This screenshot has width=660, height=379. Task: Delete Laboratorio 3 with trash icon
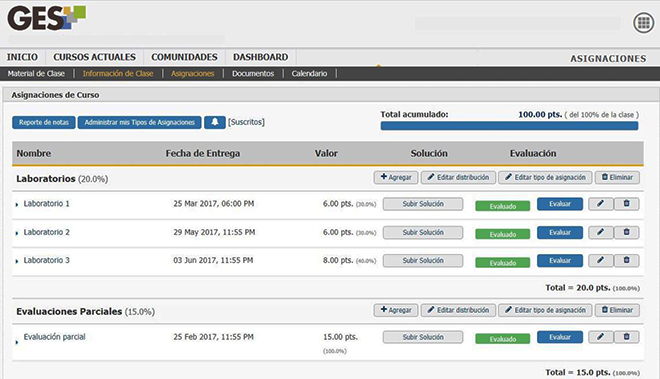click(x=626, y=260)
